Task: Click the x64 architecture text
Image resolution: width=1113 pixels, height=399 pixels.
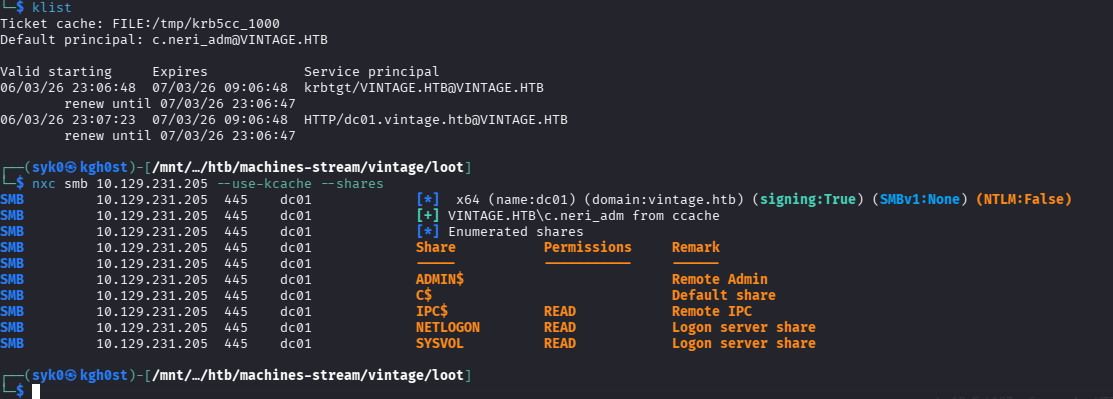Action: (468, 200)
